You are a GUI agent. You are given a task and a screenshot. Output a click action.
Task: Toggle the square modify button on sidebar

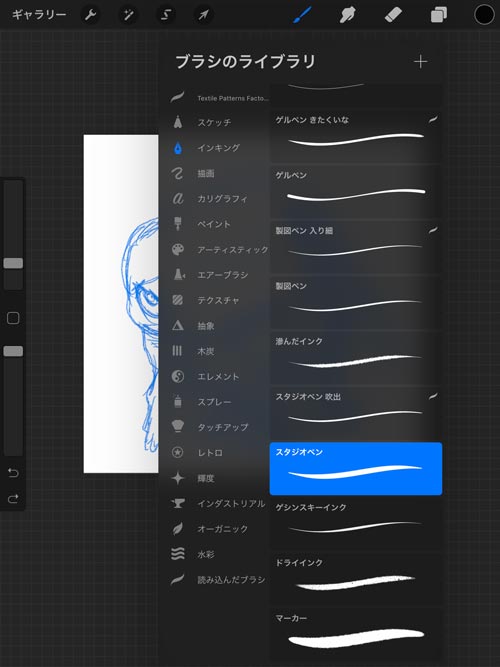13,318
